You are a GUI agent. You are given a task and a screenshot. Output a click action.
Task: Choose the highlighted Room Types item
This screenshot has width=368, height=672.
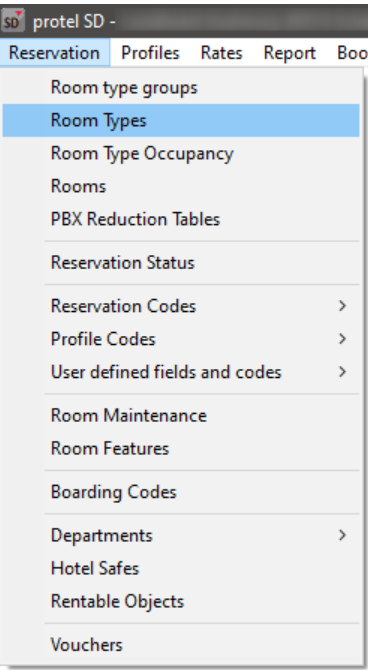181,120
